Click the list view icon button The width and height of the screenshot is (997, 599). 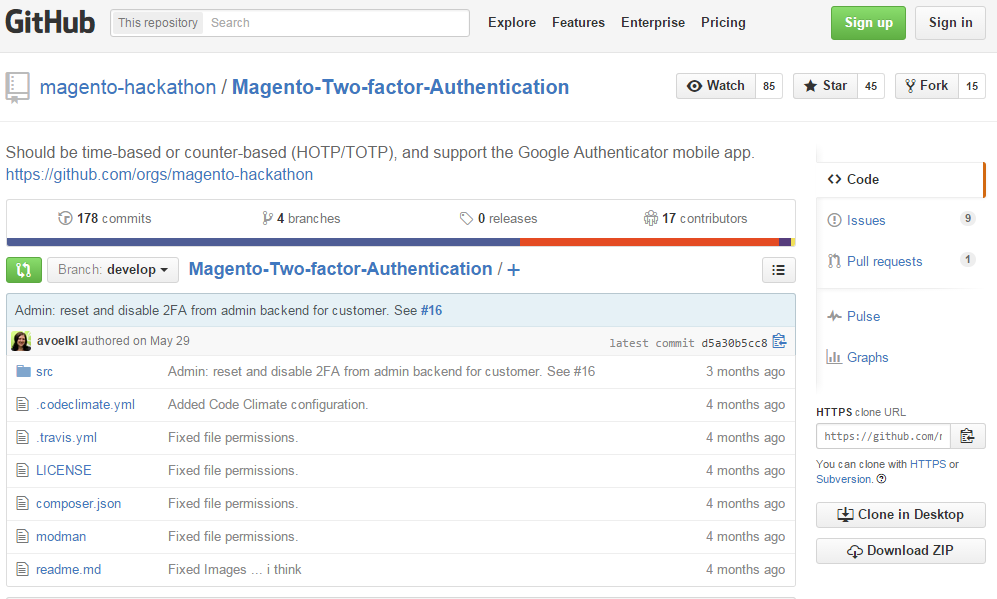(778, 270)
